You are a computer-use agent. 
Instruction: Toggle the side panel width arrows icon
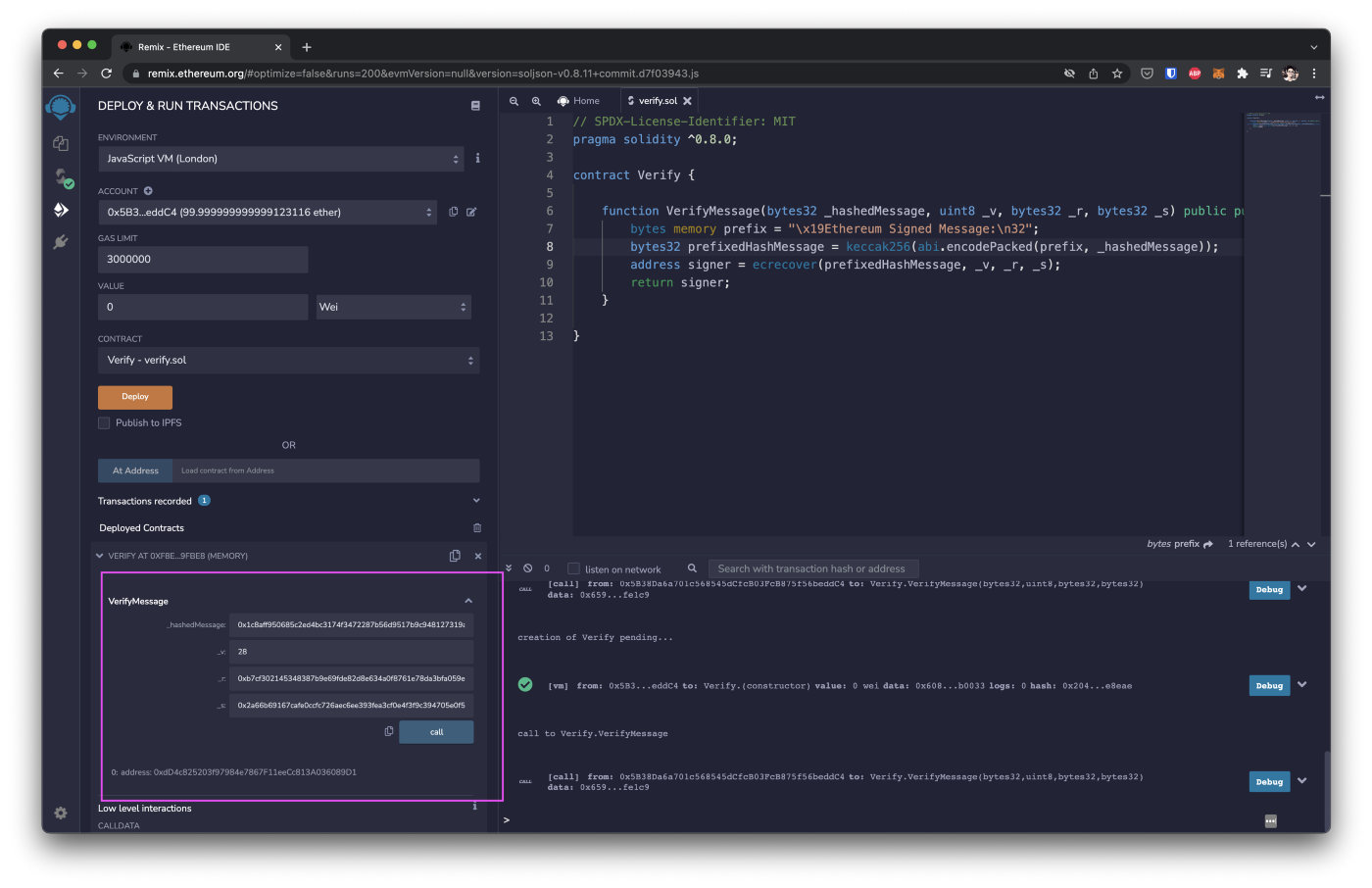coord(1319,97)
